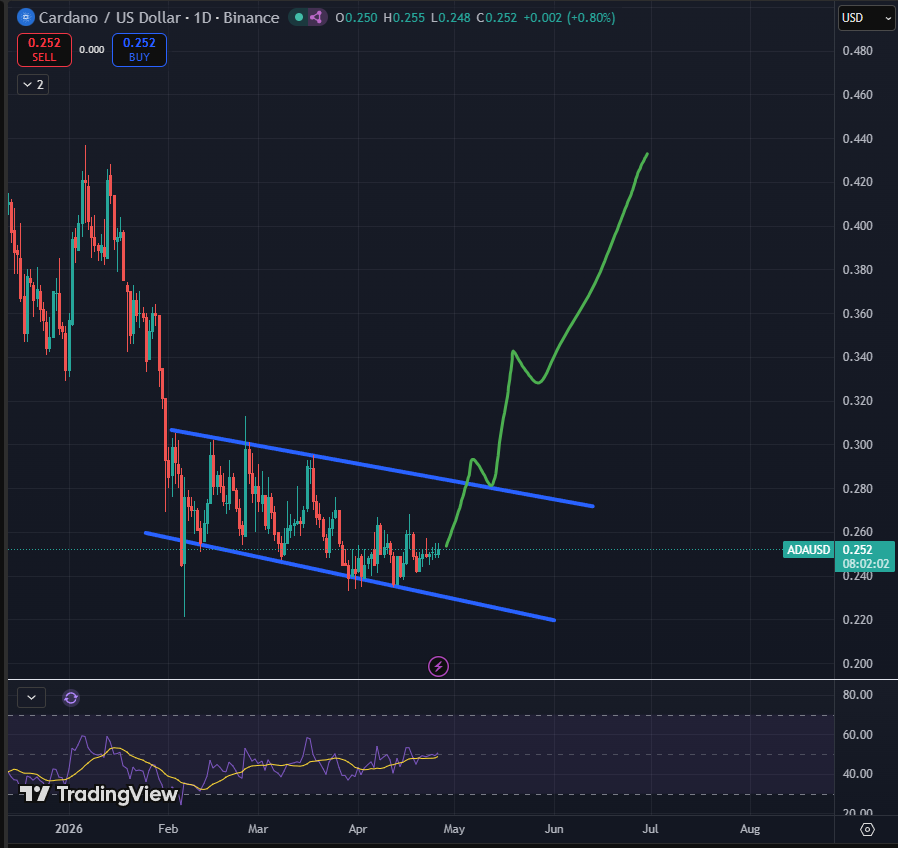898x848 pixels.
Task: Click the Aug label on time axis
Action: coord(750,829)
